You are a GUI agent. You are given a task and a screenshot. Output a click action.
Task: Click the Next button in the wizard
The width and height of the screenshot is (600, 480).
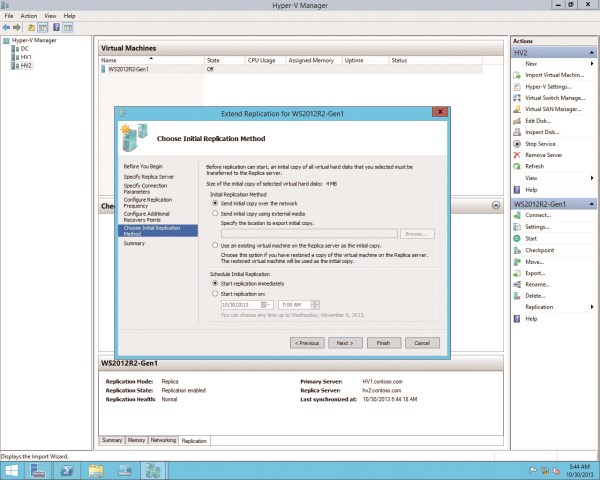click(345, 343)
